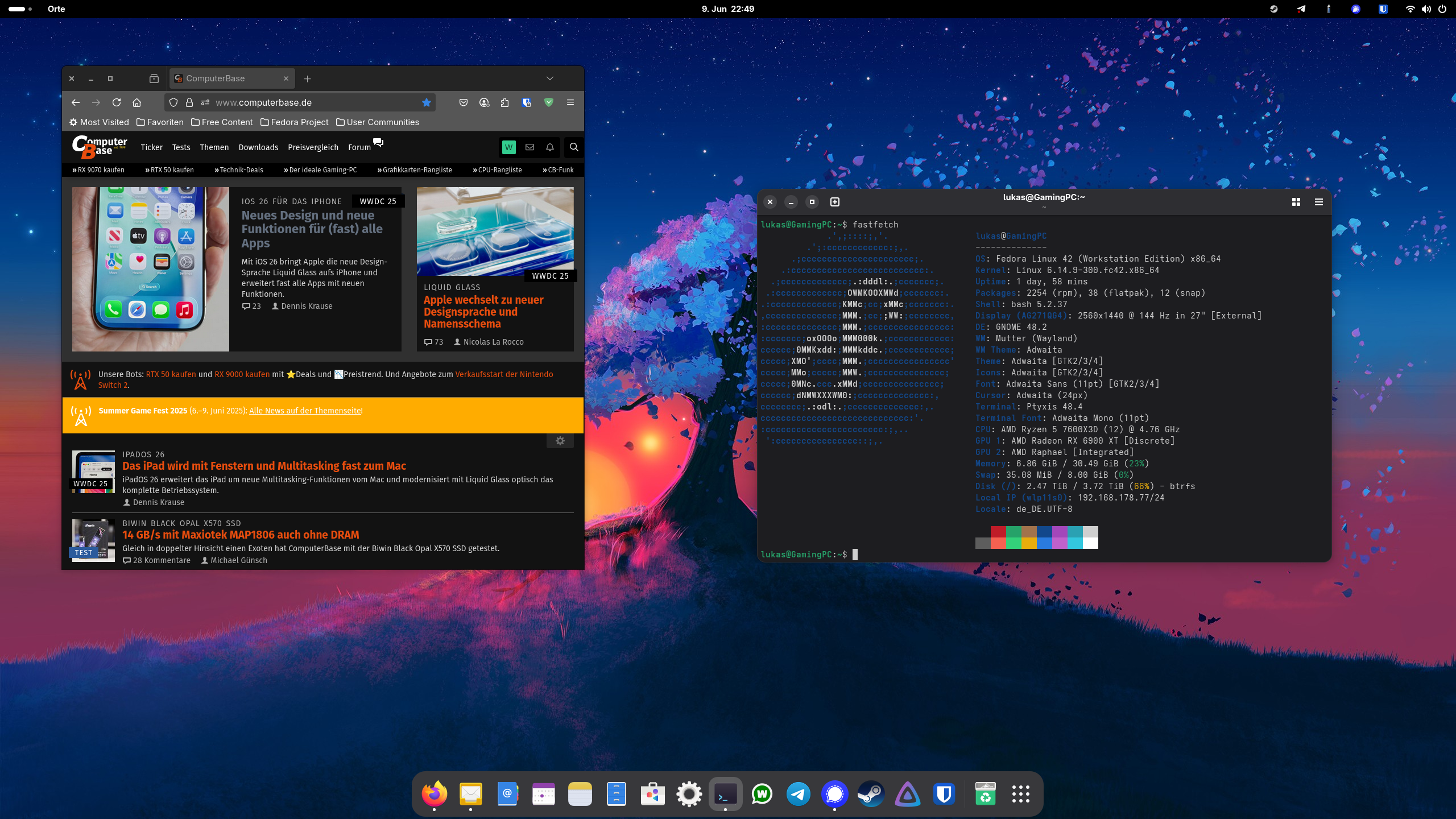Open new terminal tab button
Viewport: 1456px width, 819px height.
[x=835, y=202]
